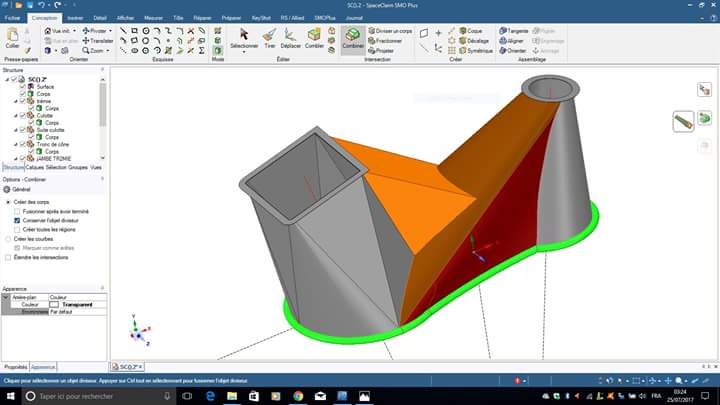Enable Fusionner après avoir terminé checkbox

coord(16,212)
